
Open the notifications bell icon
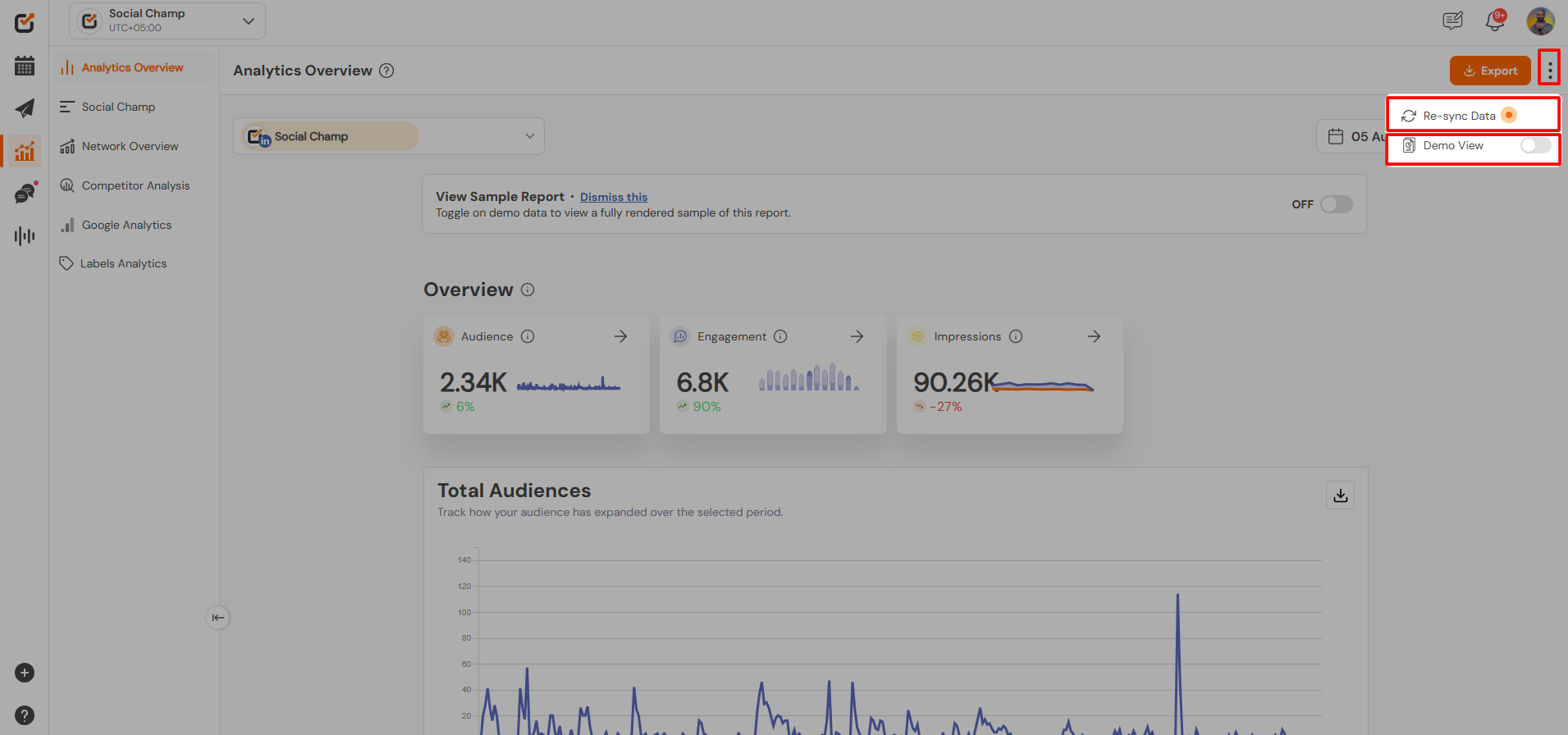(x=1495, y=21)
